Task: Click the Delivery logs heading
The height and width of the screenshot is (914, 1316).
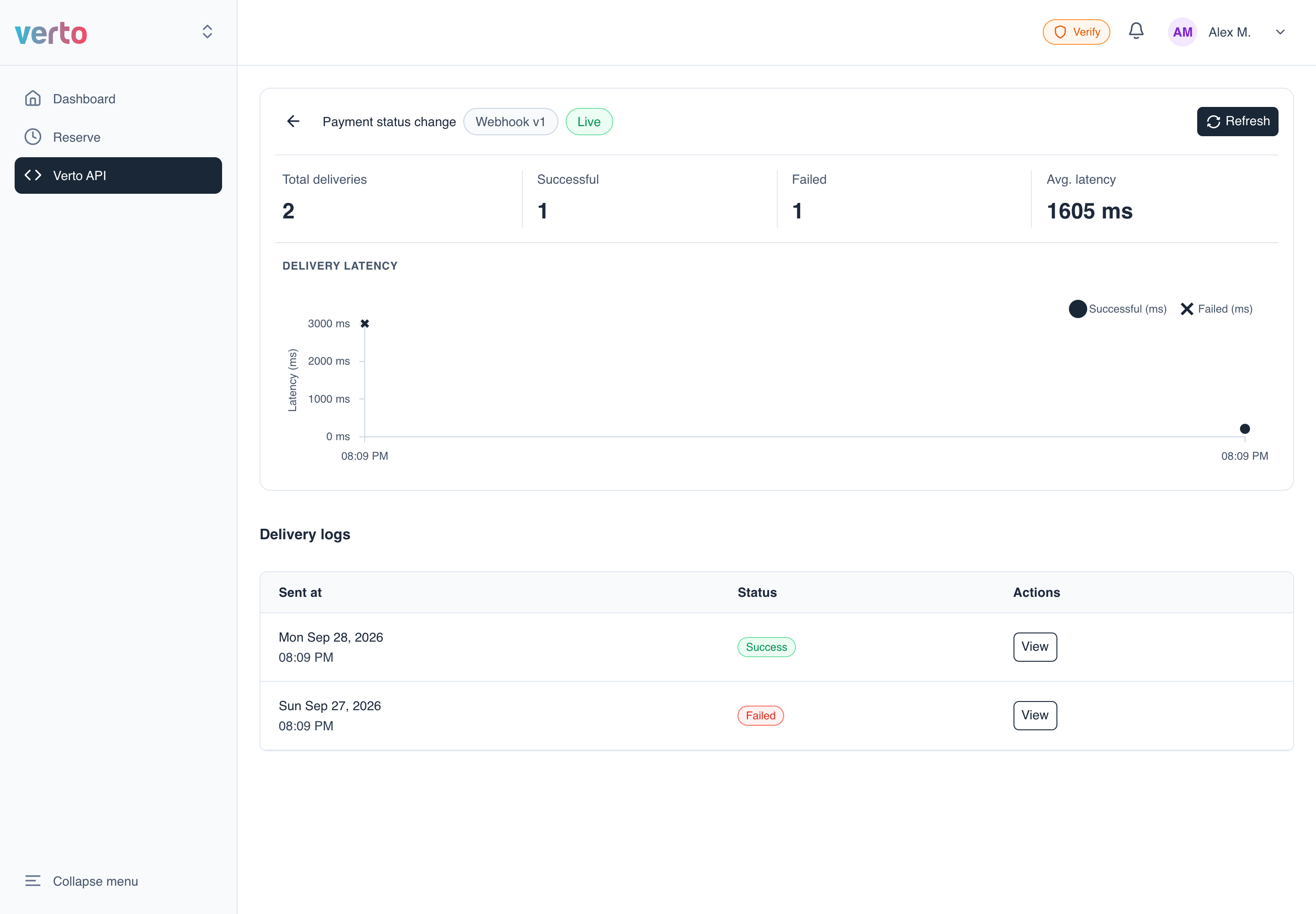Action: click(x=305, y=534)
